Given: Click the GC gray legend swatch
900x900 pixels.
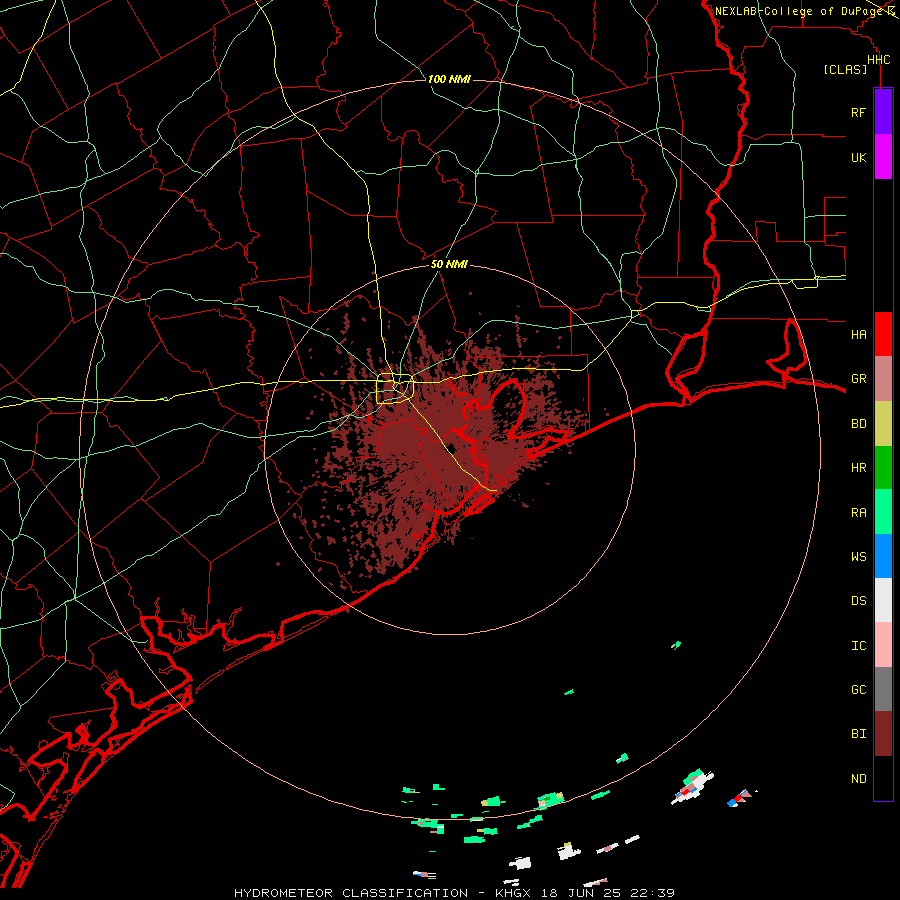Looking at the screenshot, I should (883, 689).
